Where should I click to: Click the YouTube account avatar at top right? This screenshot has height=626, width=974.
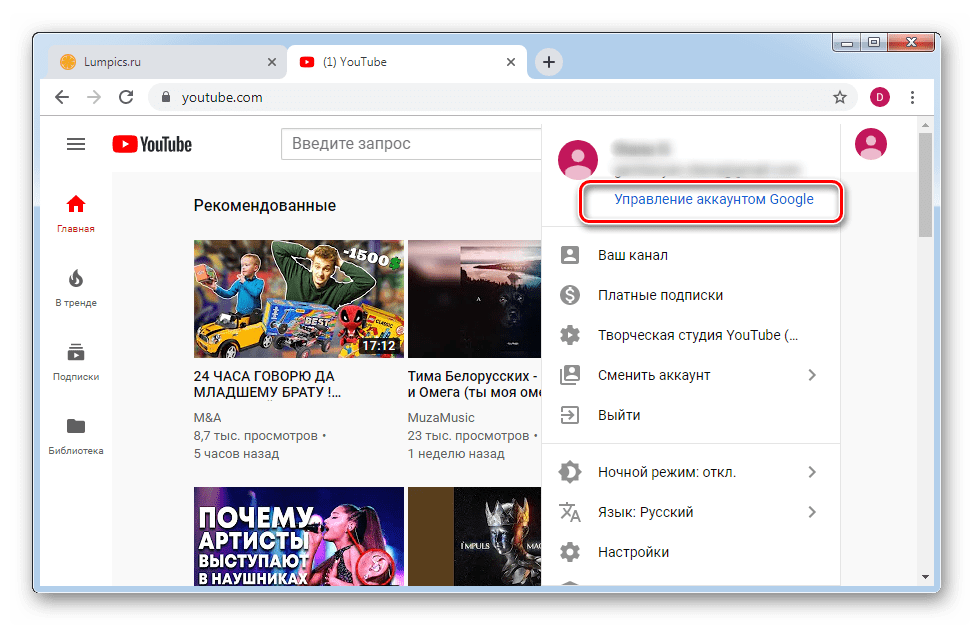pos(871,144)
